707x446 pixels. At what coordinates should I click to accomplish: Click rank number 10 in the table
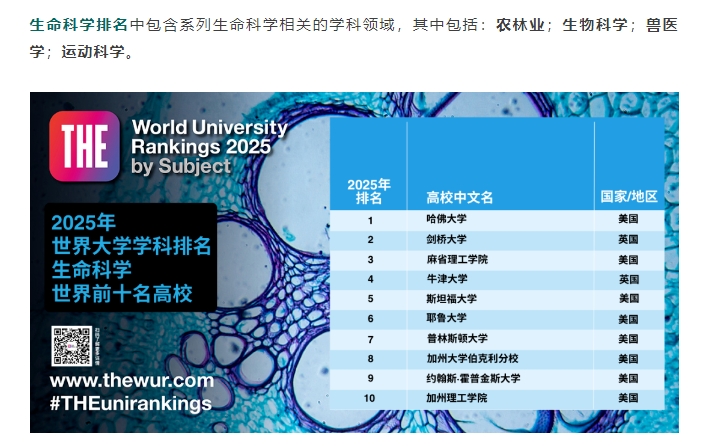point(369,398)
